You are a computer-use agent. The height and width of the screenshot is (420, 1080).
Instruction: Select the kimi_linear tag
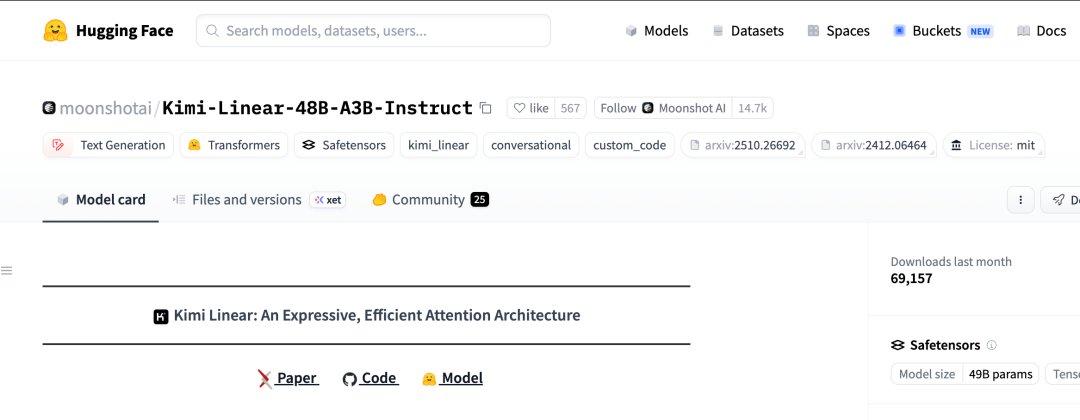coord(438,145)
